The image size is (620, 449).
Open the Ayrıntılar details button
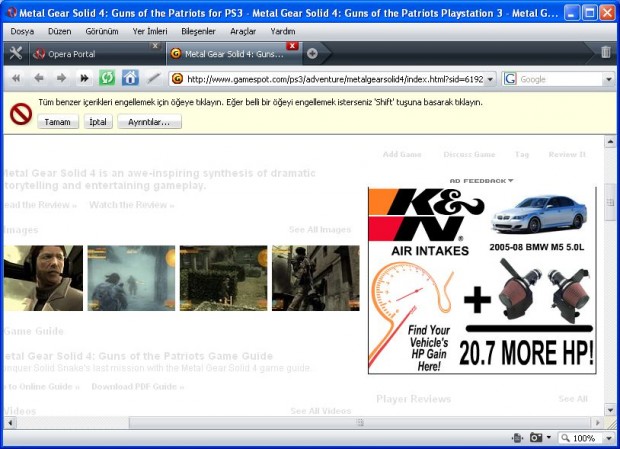tap(149, 122)
